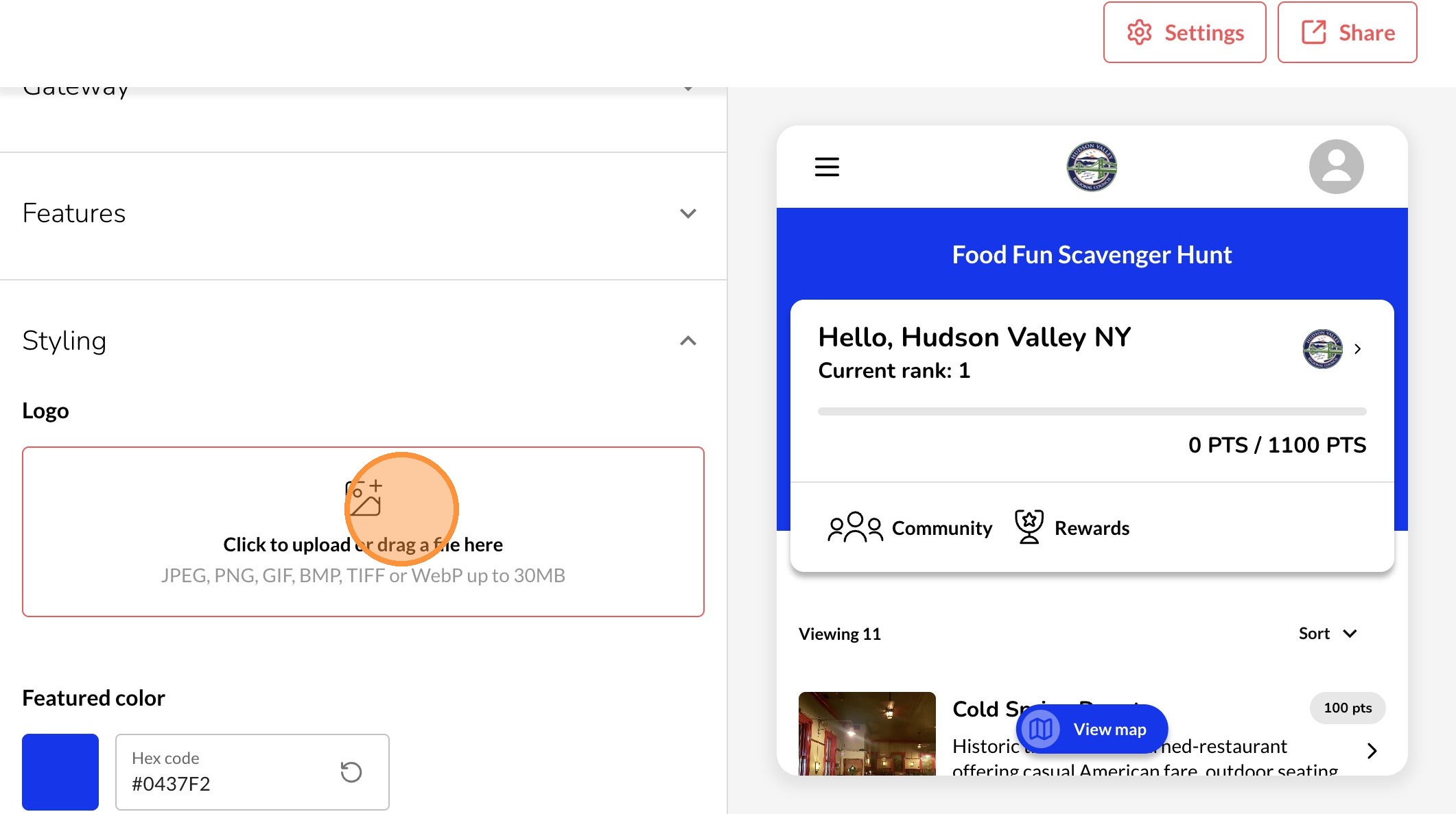Click the upload image icon

point(364,498)
